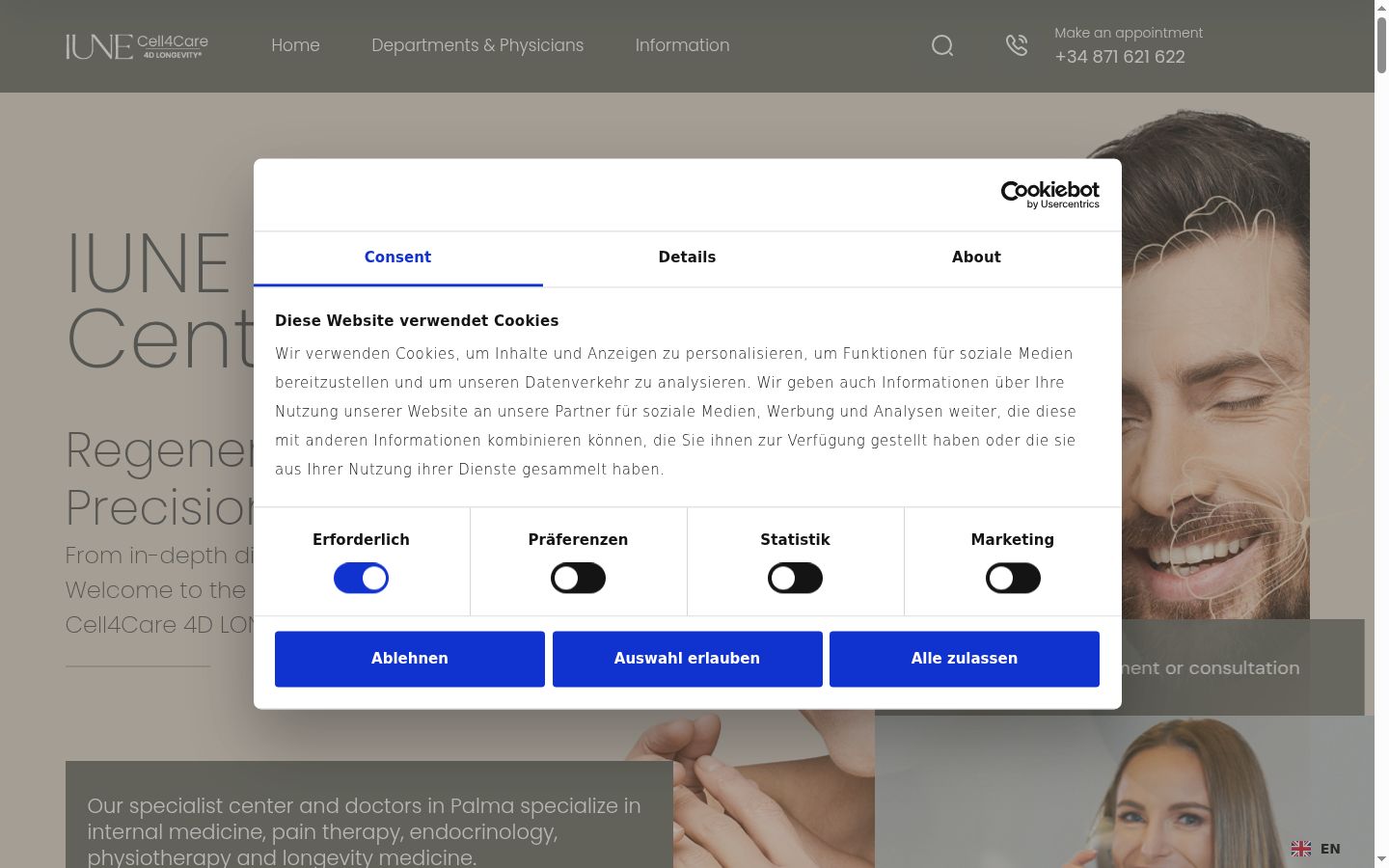1389x868 pixels.
Task: Open the search magnifier icon
Action: 942,45
